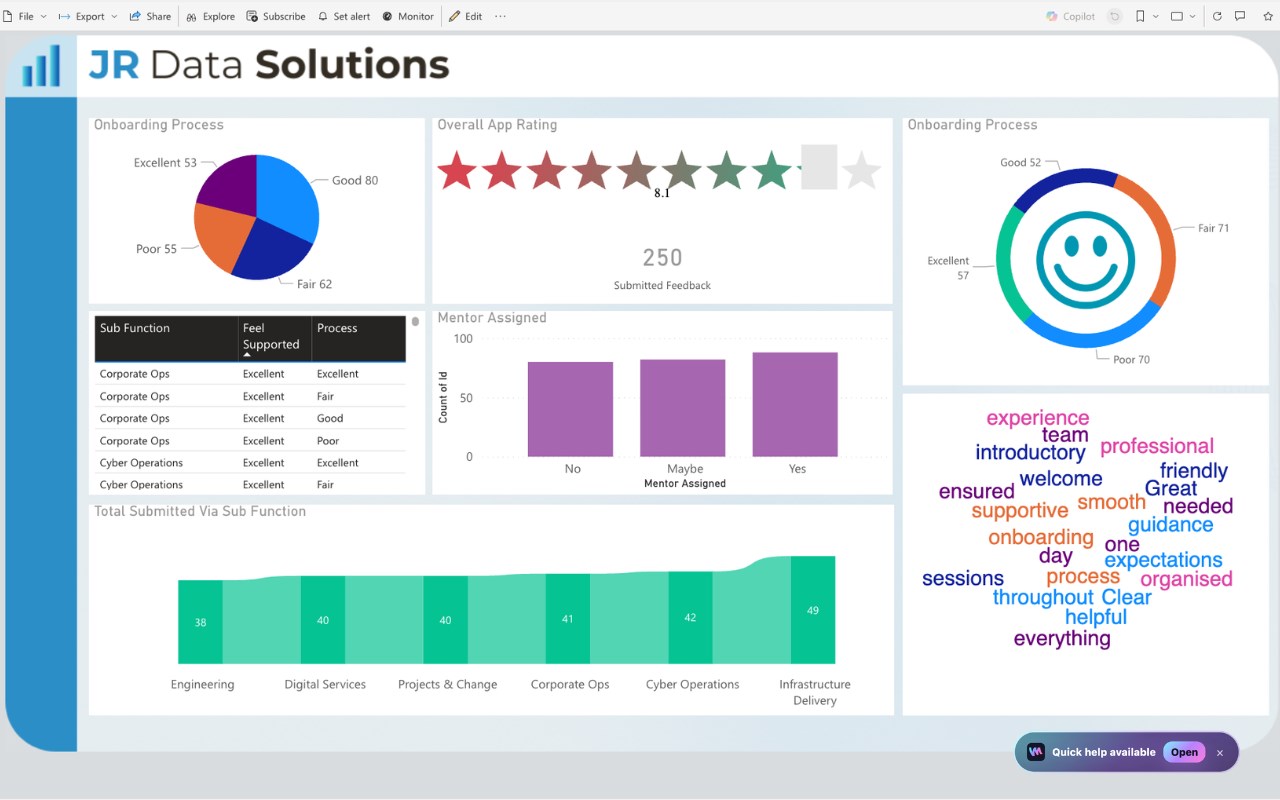Click the smiley face in the donut chart
This screenshot has height=800, width=1280.
pyautogui.click(x=1086, y=258)
